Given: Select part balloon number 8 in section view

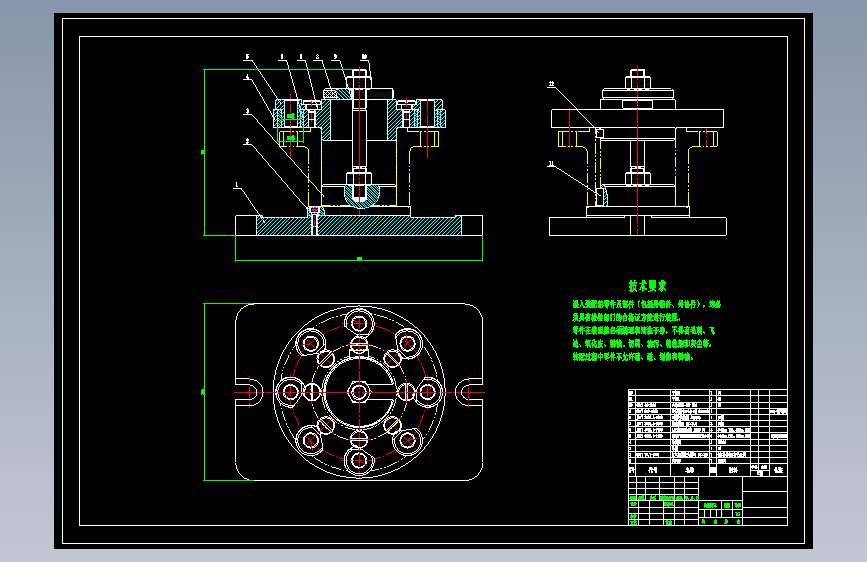Looking at the screenshot, I should [x=317, y=56].
